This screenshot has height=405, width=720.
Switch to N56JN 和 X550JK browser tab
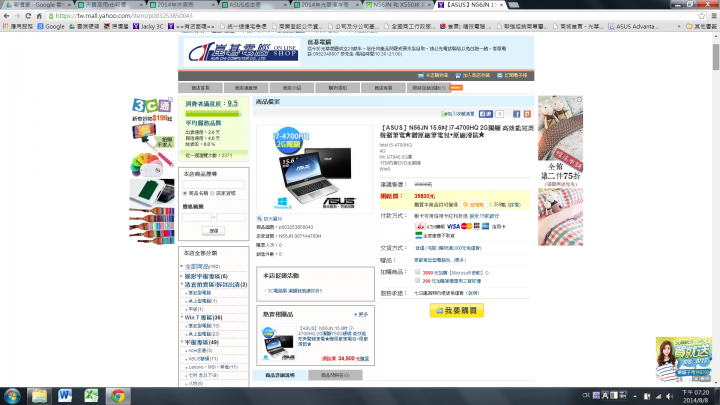(399, 5)
